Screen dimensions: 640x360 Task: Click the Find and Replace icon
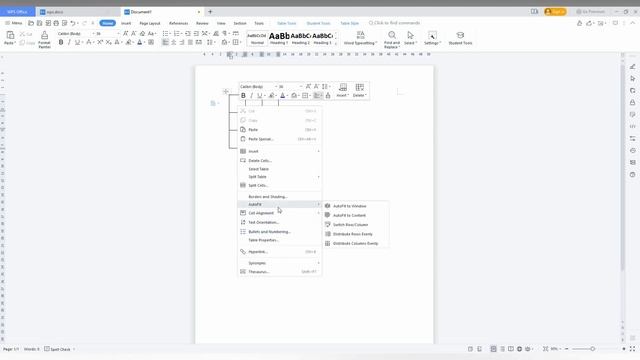pos(392,35)
